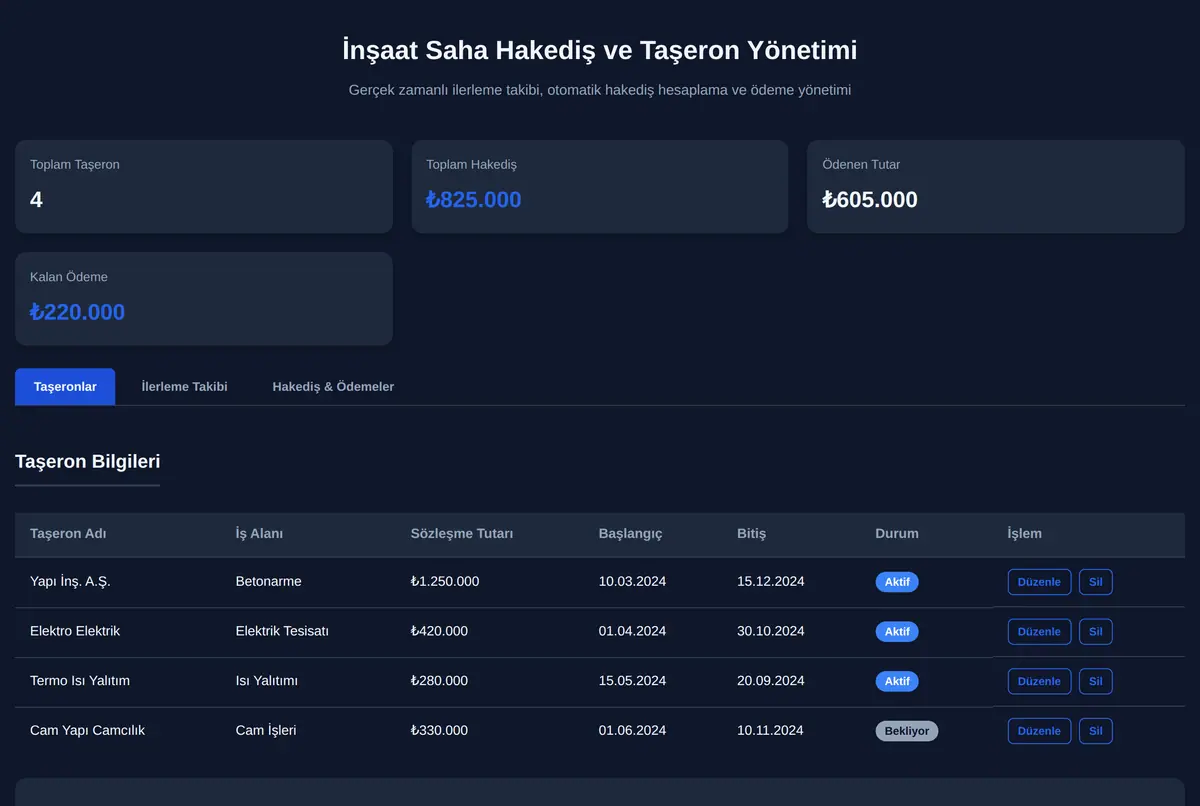The image size is (1200, 806).
Task: Open the İlerleme Takibi tab
Action: (x=185, y=387)
